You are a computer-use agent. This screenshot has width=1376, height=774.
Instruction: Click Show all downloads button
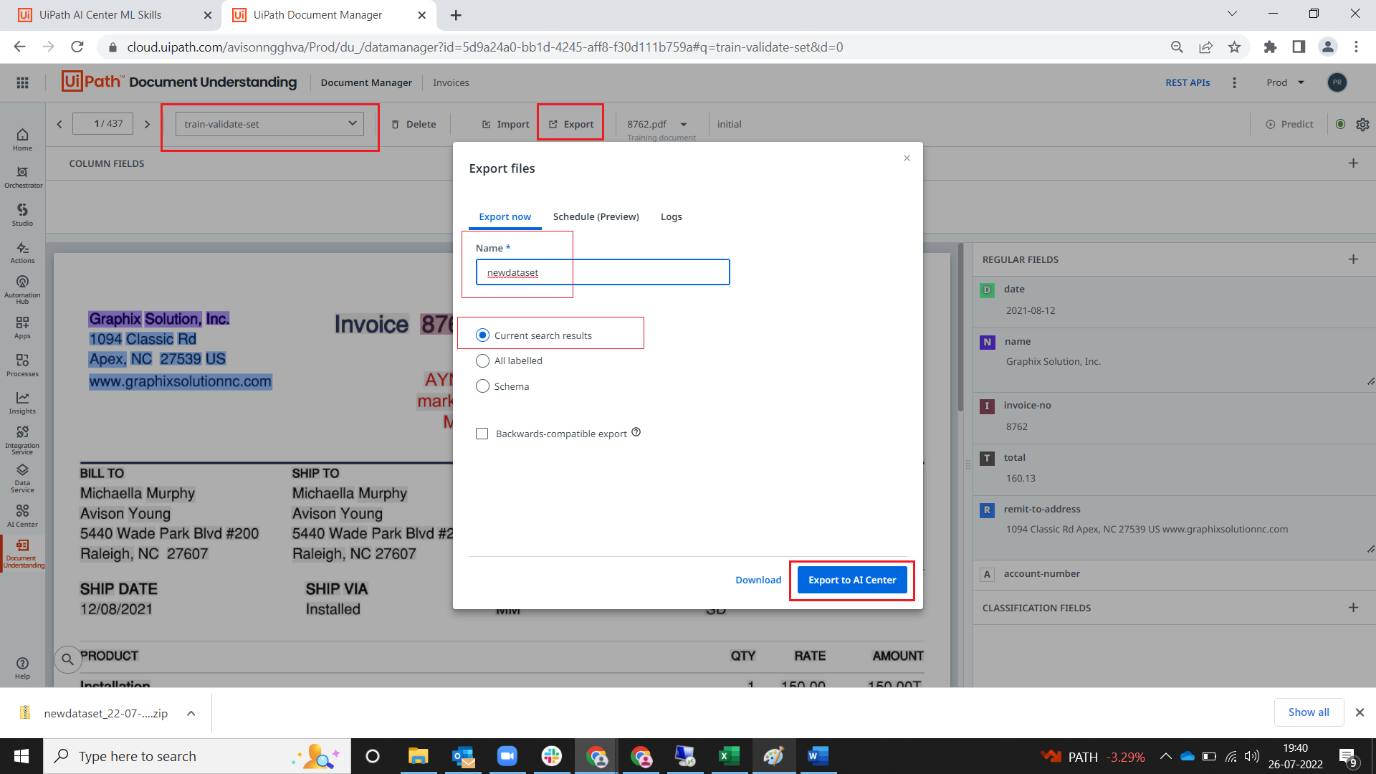click(x=1308, y=712)
